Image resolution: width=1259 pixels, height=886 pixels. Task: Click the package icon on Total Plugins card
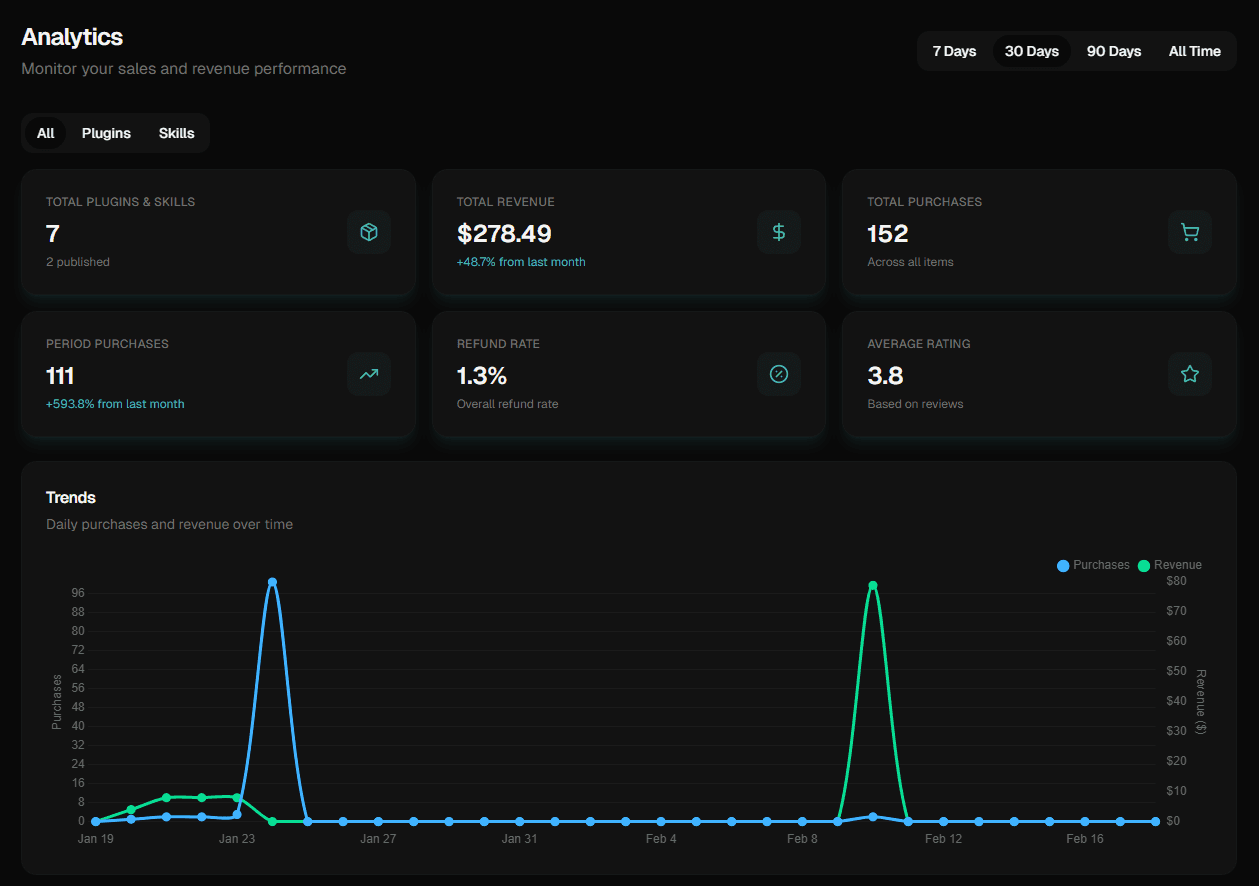pyautogui.click(x=369, y=232)
